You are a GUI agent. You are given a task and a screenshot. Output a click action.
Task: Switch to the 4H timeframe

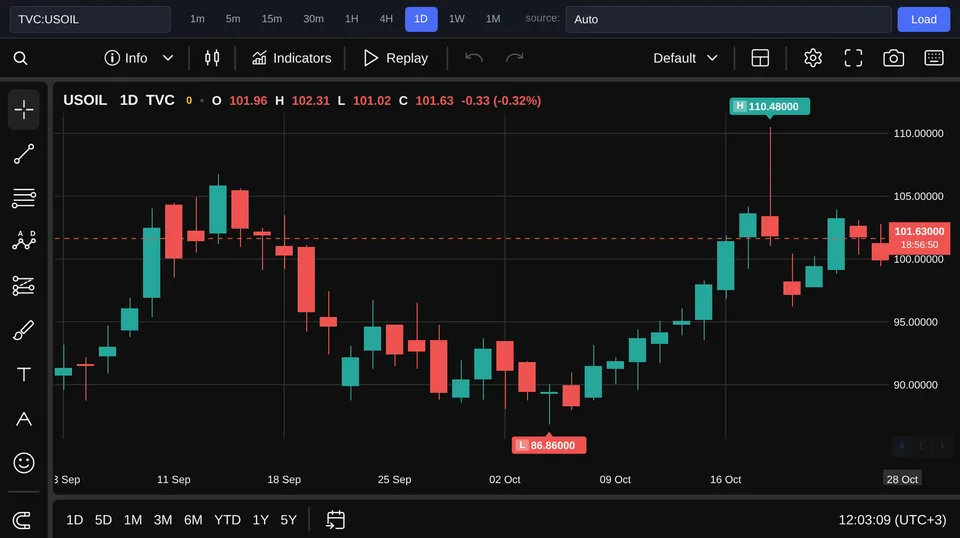click(x=386, y=19)
